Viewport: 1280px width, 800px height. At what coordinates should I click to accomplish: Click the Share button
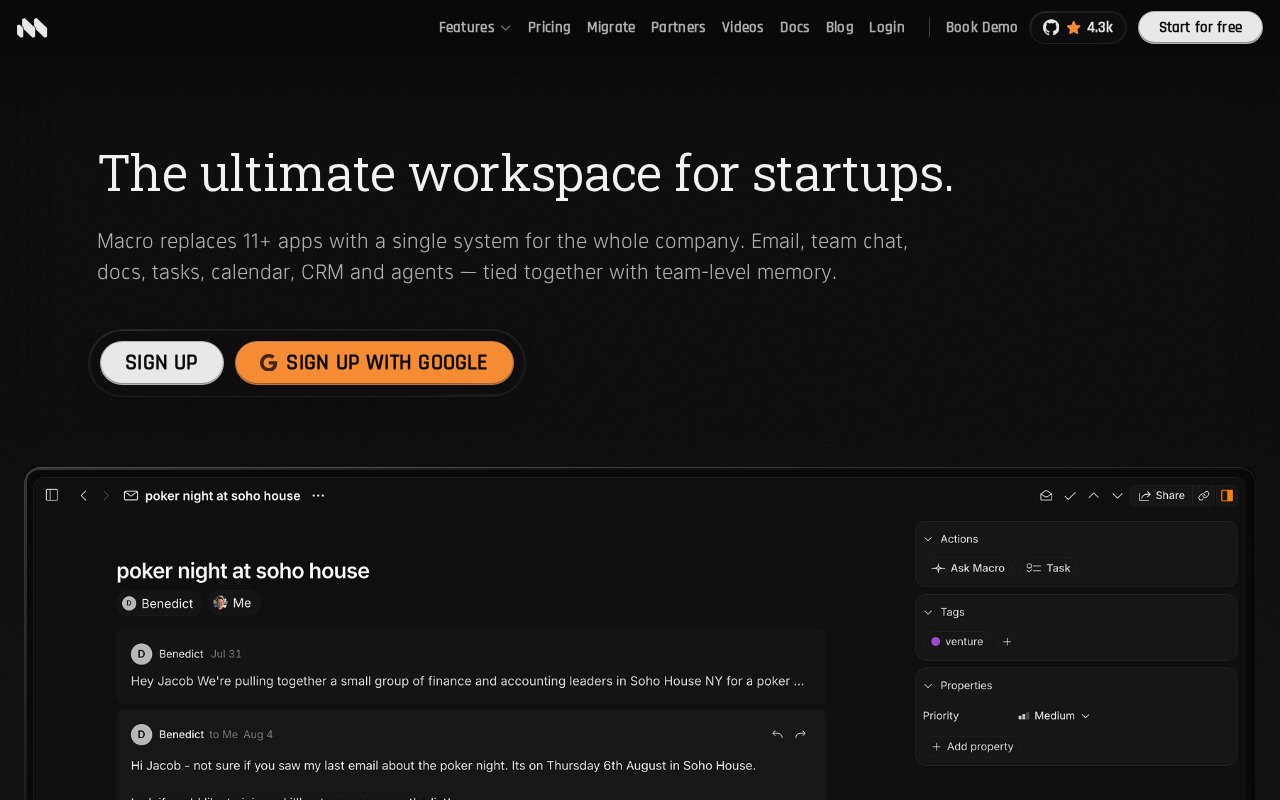coord(1161,495)
